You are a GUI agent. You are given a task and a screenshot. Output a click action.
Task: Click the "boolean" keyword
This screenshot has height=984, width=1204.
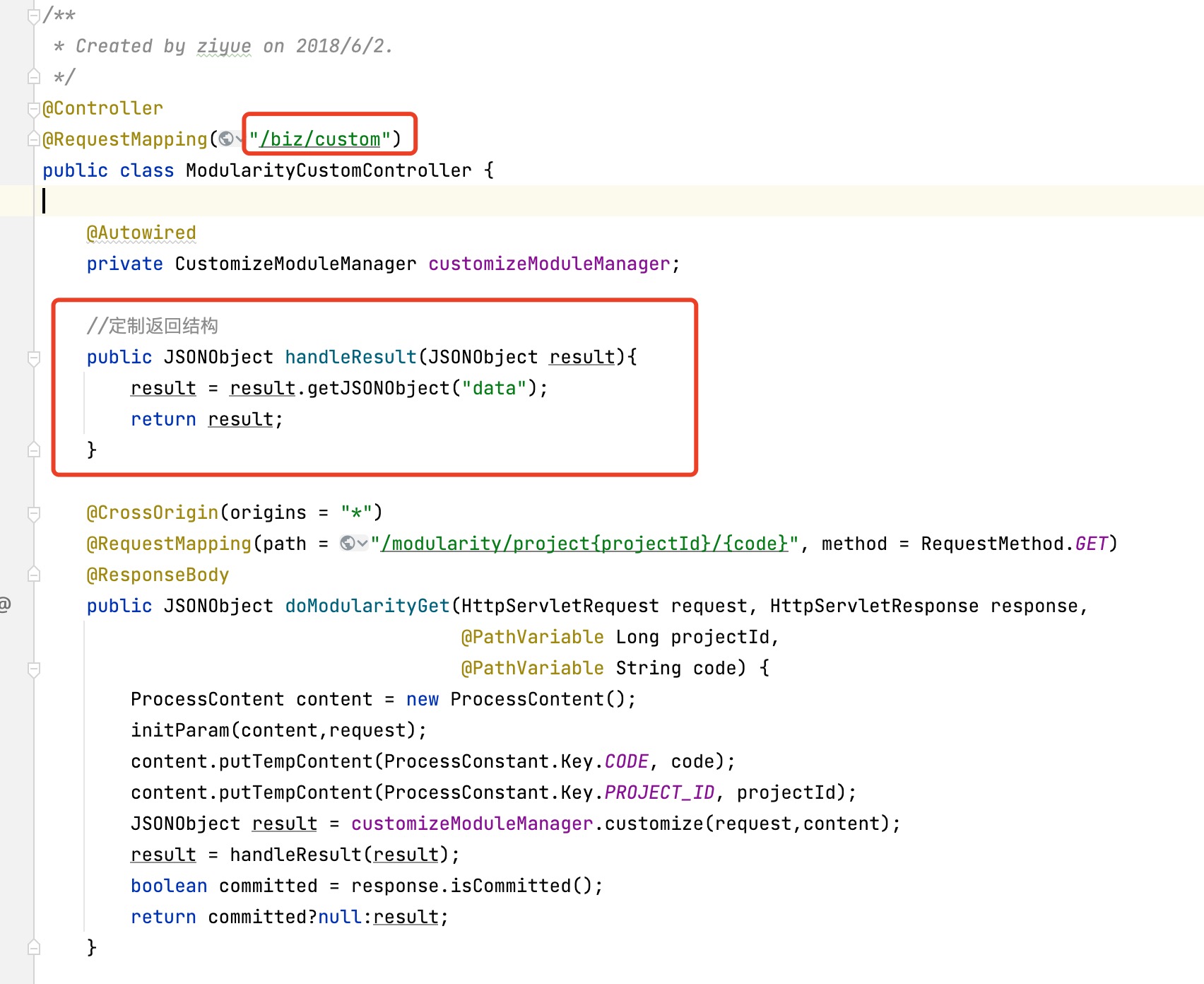coord(169,886)
